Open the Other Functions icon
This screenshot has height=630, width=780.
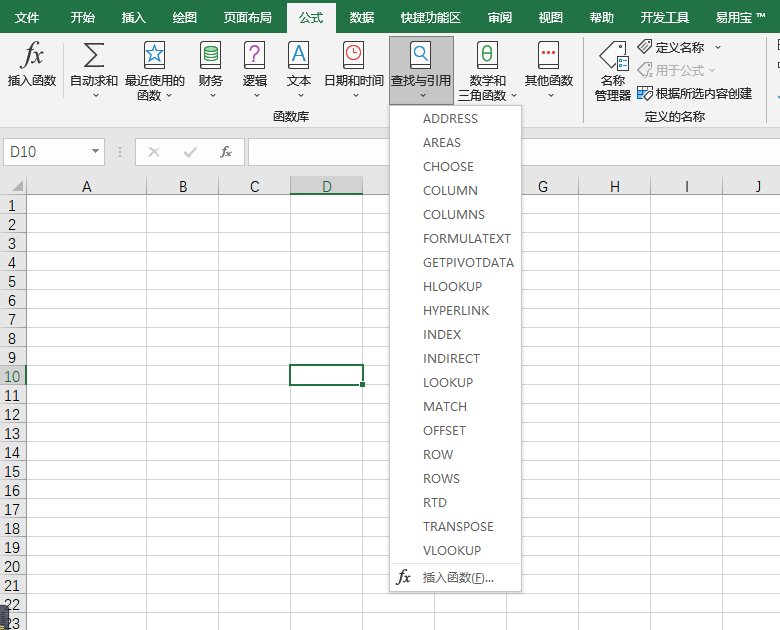point(549,55)
